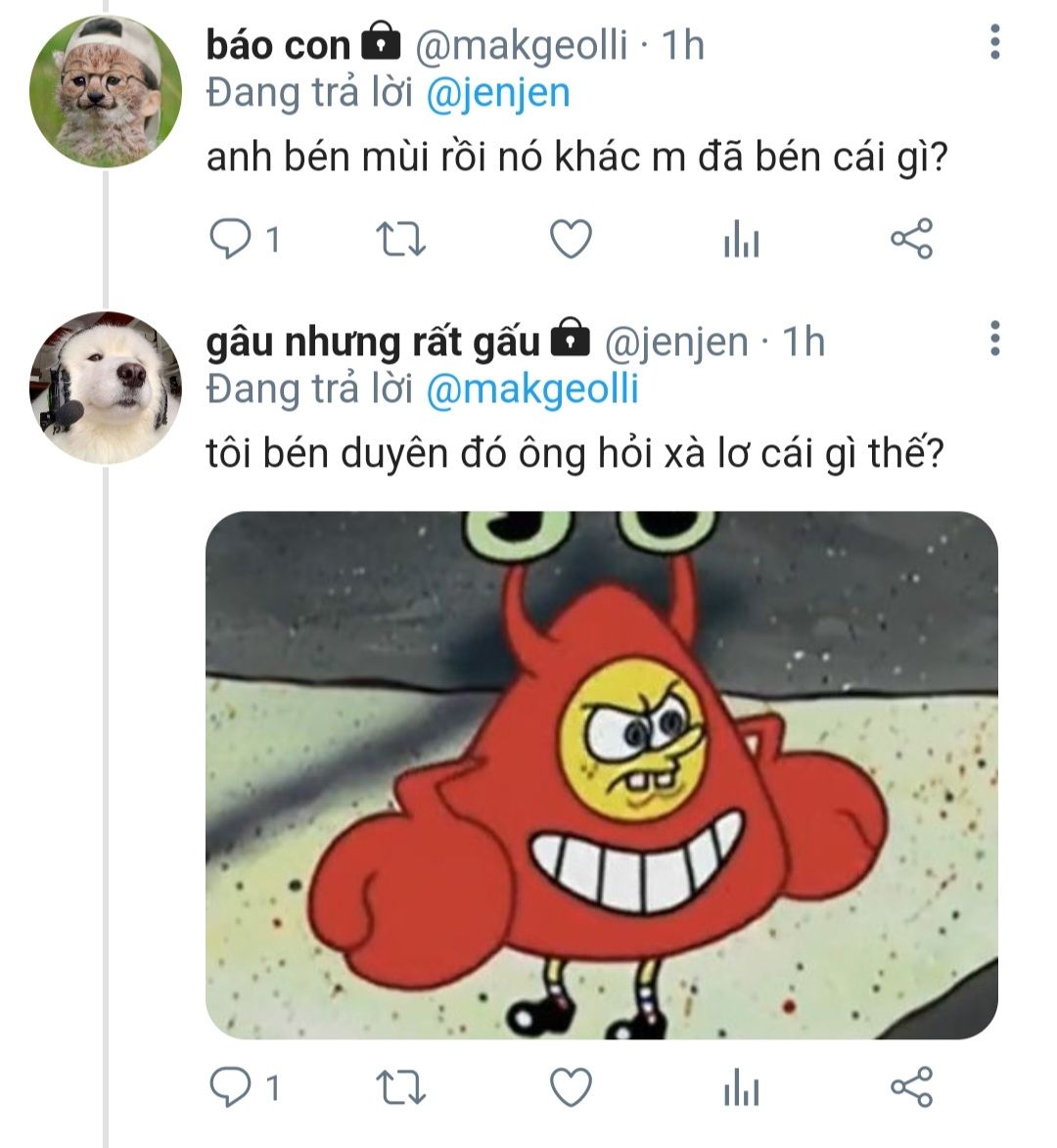The height and width of the screenshot is (1148, 1057).
Task: Share báo con's tweet
Action: click(x=911, y=239)
